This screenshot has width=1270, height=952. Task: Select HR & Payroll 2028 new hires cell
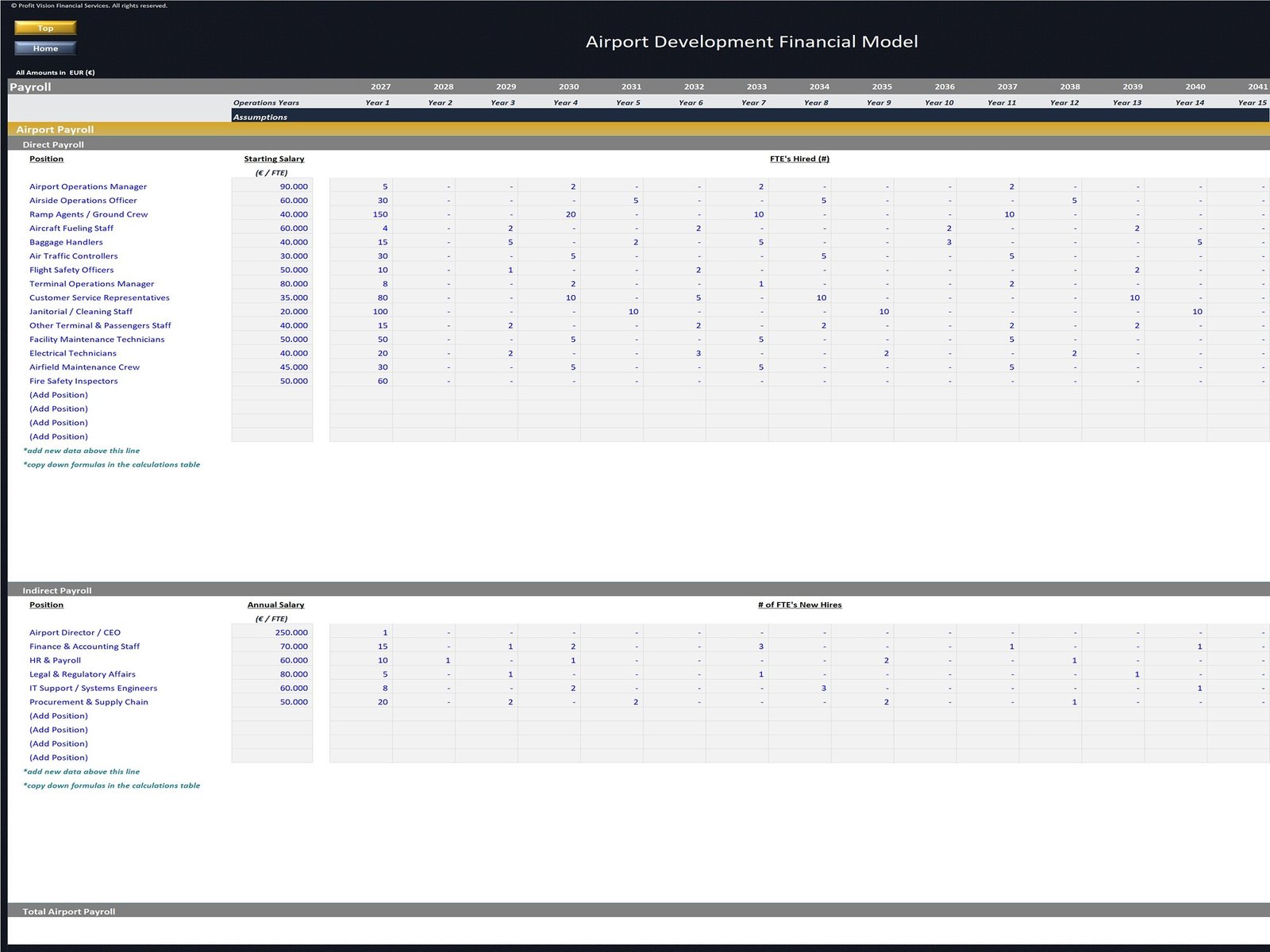[x=424, y=660]
